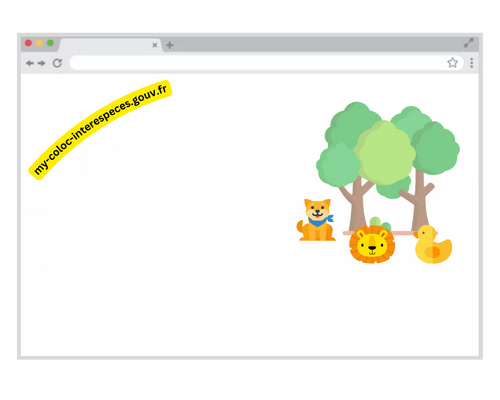Focus the empty address bar
This screenshot has width=500, height=400.
coord(266,63)
